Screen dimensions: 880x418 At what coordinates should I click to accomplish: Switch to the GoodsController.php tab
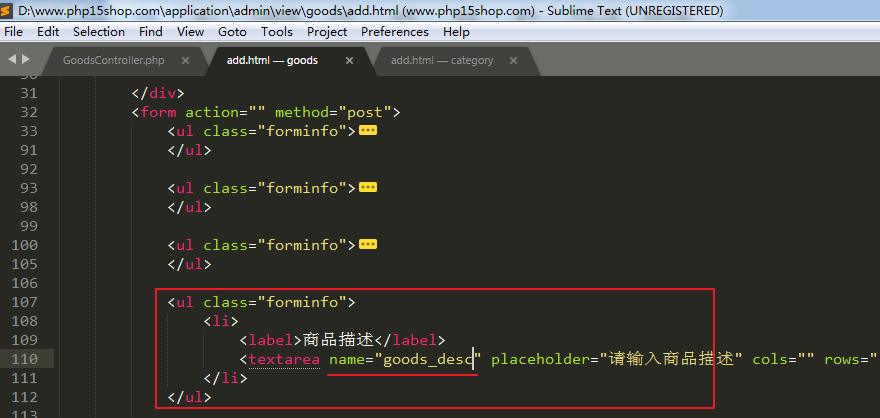[x=113, y=60]
